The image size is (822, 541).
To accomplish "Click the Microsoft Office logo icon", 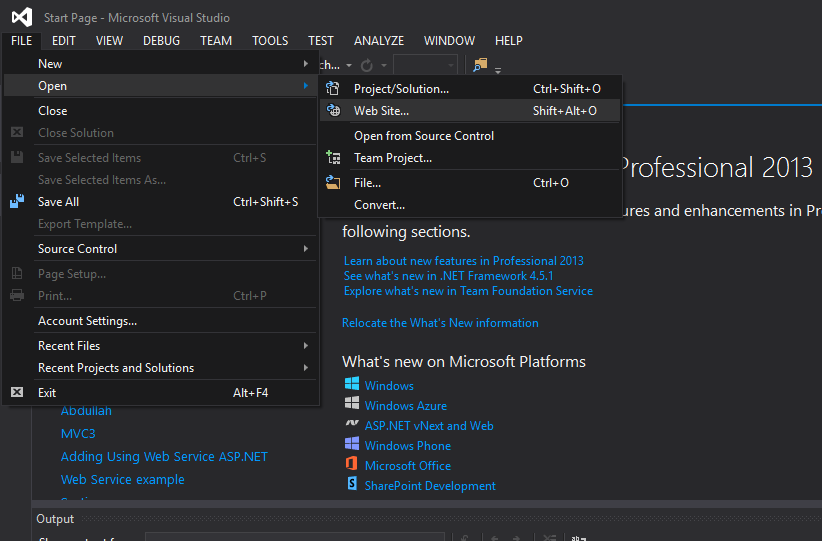I will coord(352,463).
